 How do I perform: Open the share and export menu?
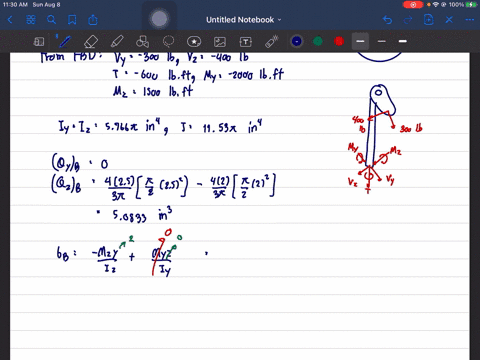coord(93,20)
